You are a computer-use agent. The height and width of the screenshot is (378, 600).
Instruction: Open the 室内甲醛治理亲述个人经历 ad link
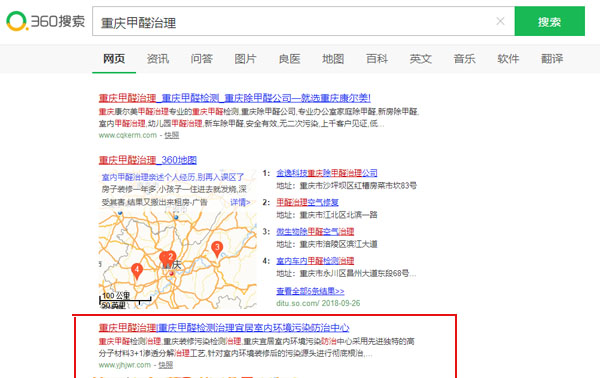(173, 177)
